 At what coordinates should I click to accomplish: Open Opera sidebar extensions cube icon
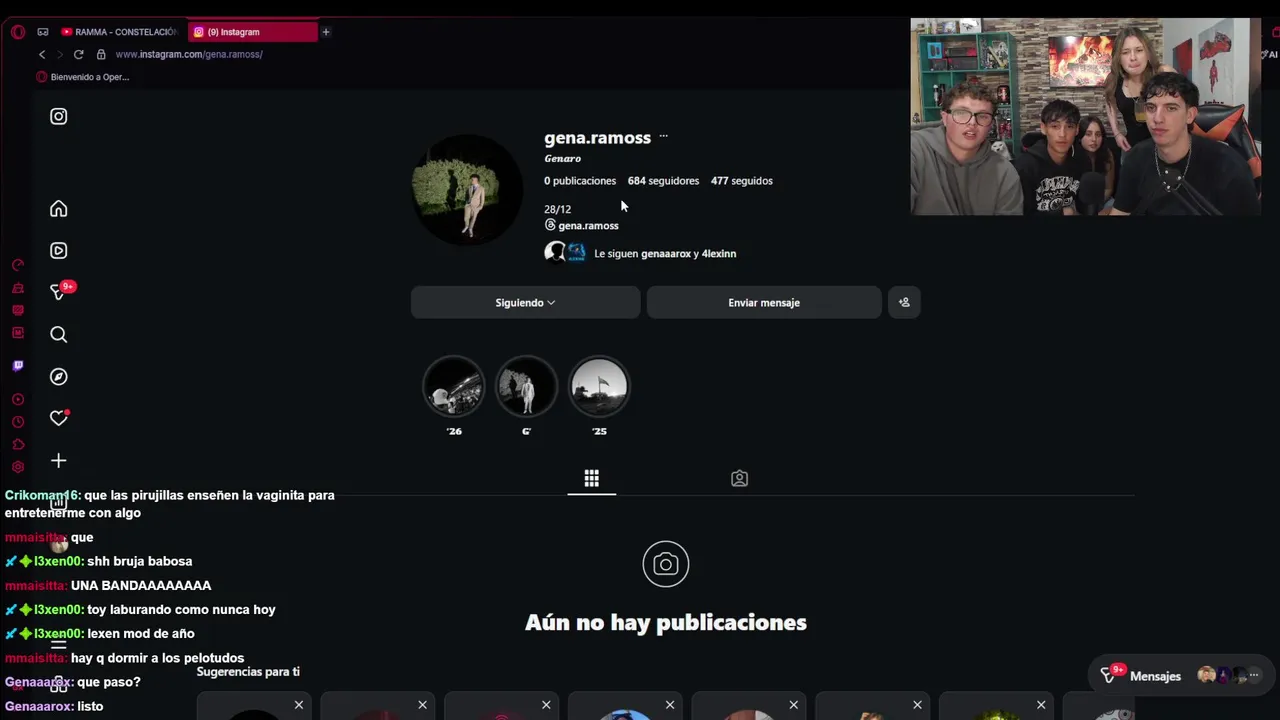(18, 444)
